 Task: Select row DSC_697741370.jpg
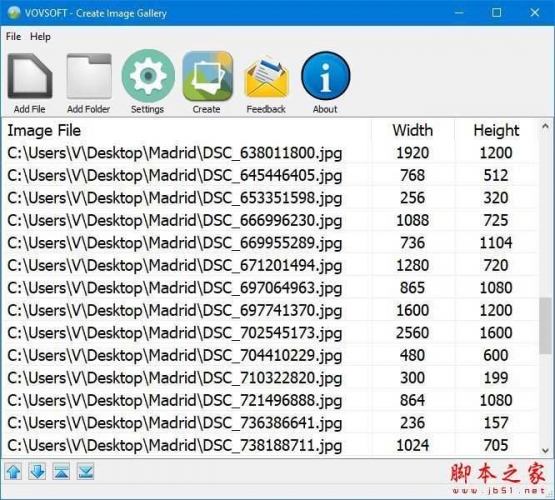click(271, 310)
